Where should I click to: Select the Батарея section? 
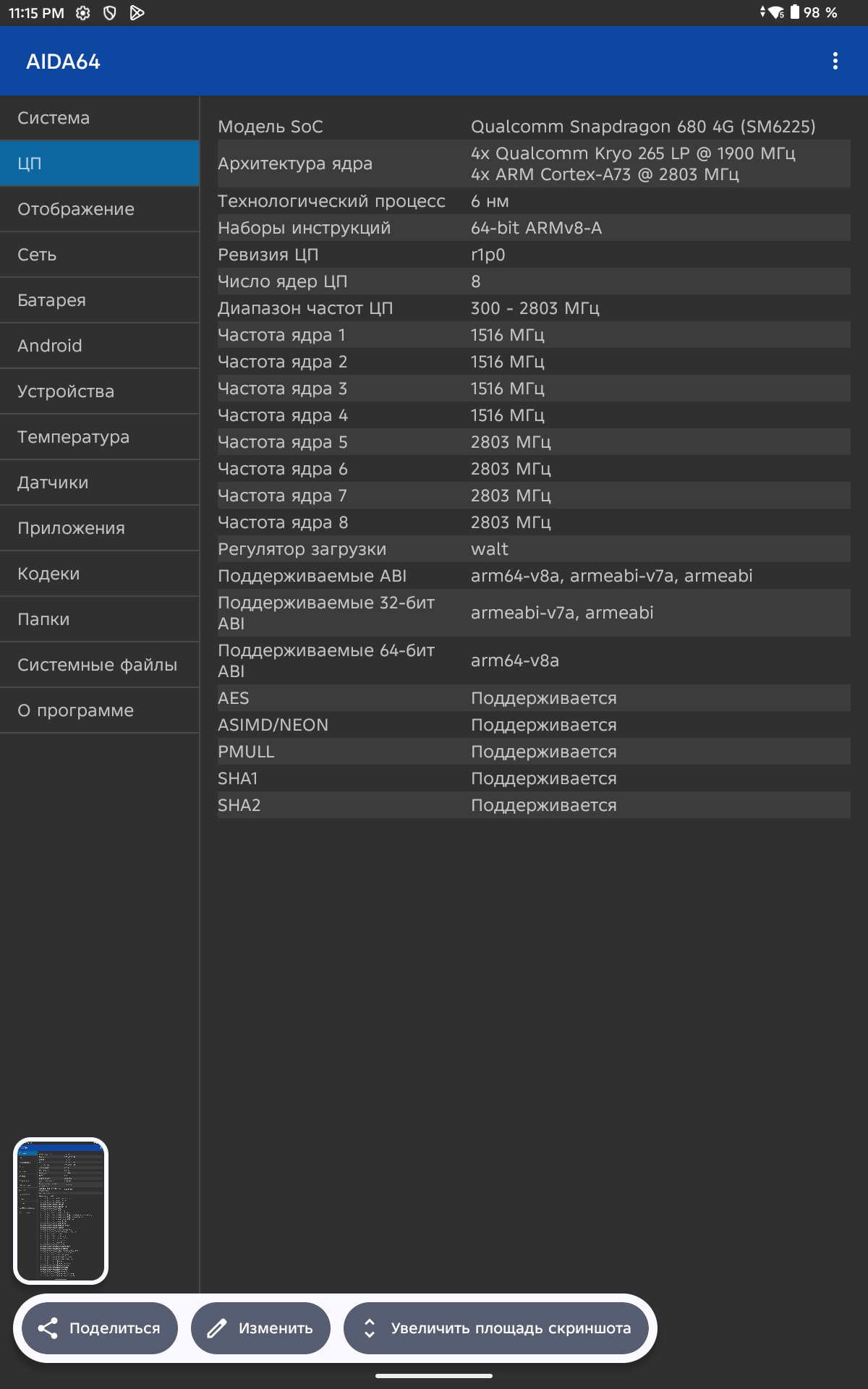[x=99, y=300]
